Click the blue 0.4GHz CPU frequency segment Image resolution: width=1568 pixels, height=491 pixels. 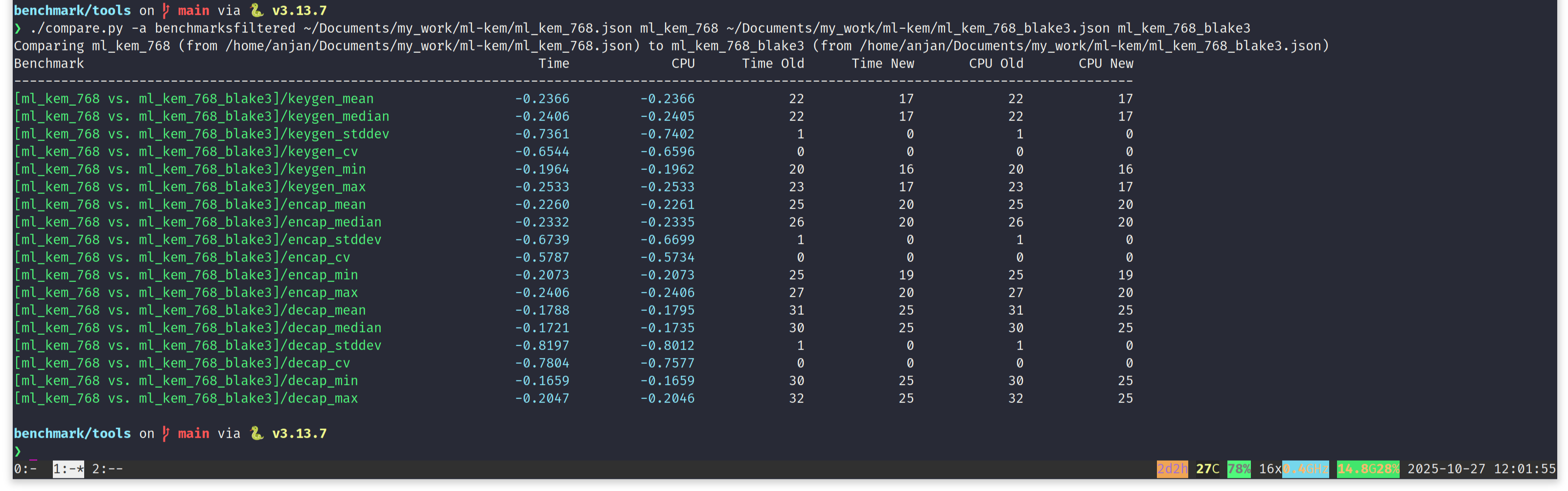[1305, 468]
